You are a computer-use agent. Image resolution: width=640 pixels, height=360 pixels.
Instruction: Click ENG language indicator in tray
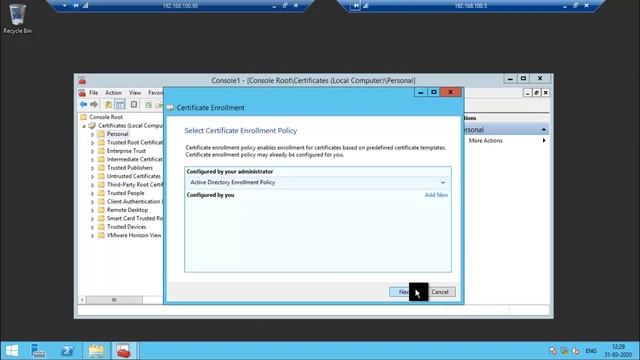tap(591, 351)
